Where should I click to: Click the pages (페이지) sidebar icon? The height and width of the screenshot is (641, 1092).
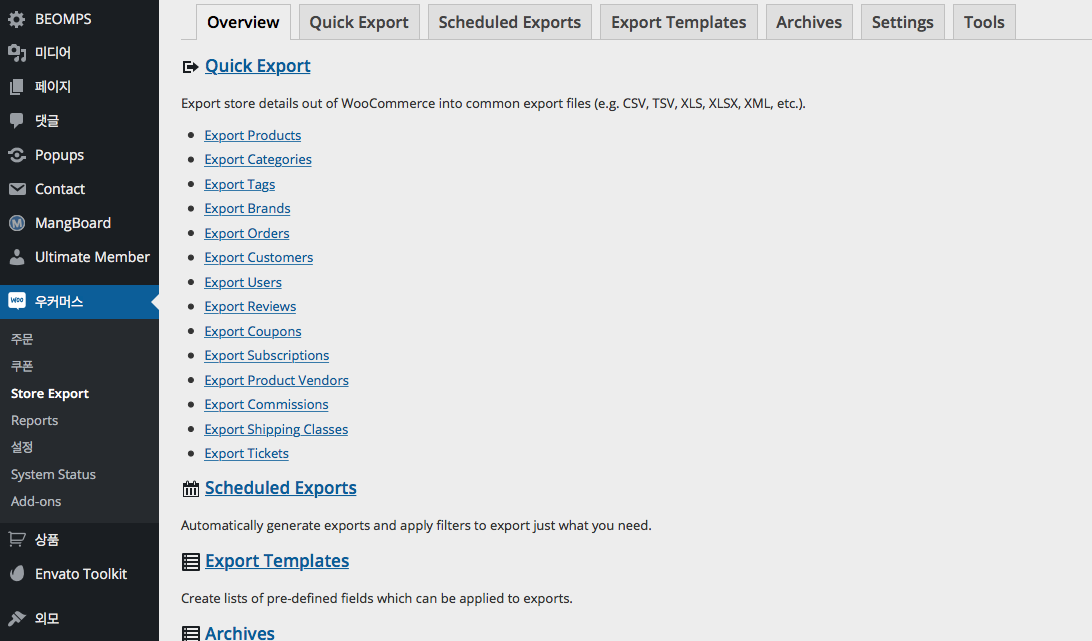pyautogui.click(x=17, y=87)
